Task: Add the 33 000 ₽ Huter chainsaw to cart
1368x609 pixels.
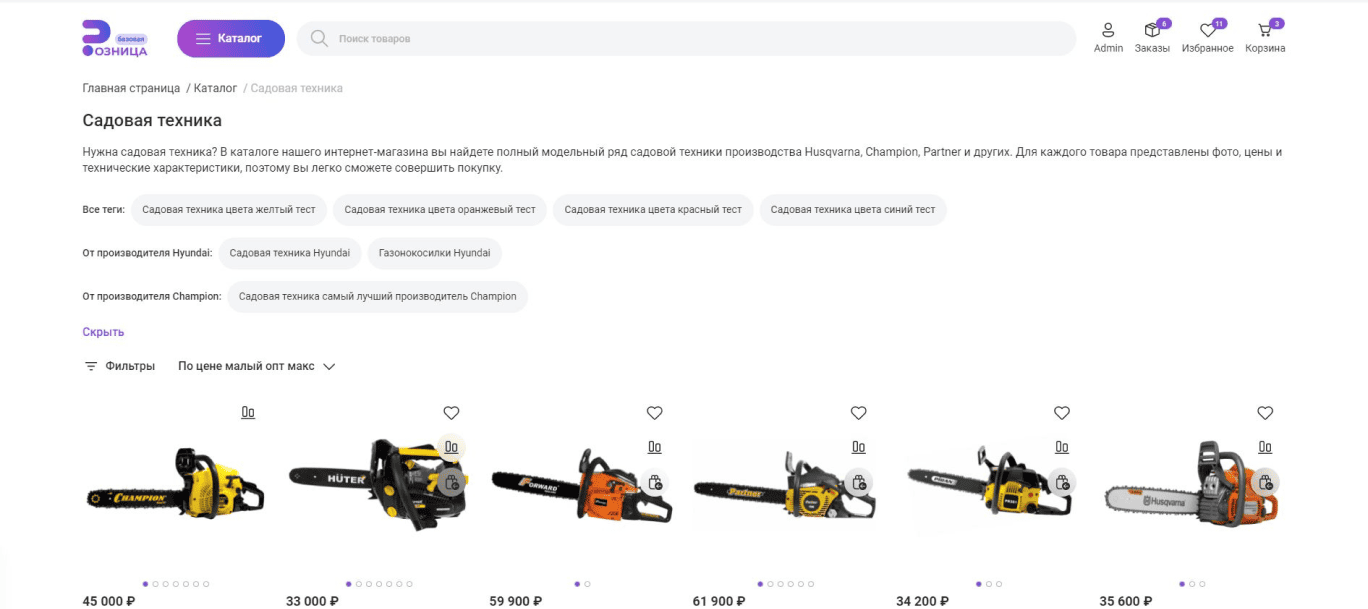Action: pos(452,482)
